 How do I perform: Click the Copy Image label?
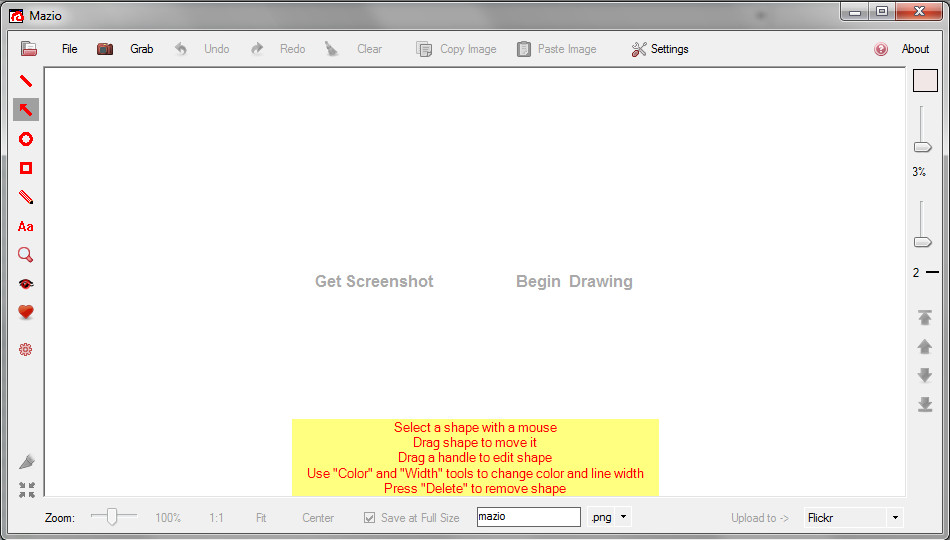pos(468,49)
